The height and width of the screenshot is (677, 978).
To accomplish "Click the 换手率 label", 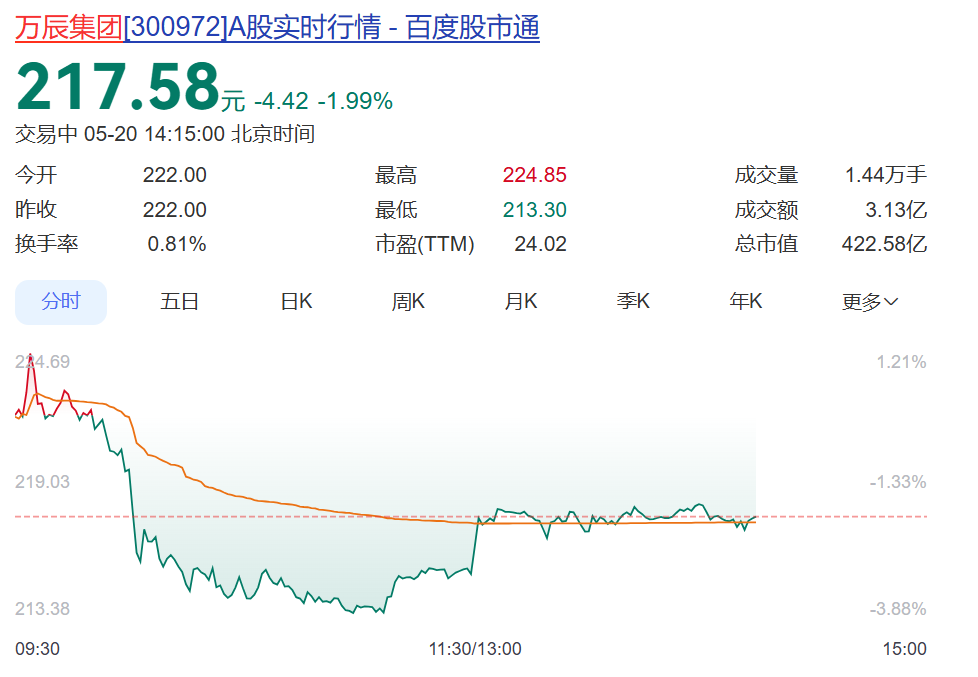I will pos(47,244).
